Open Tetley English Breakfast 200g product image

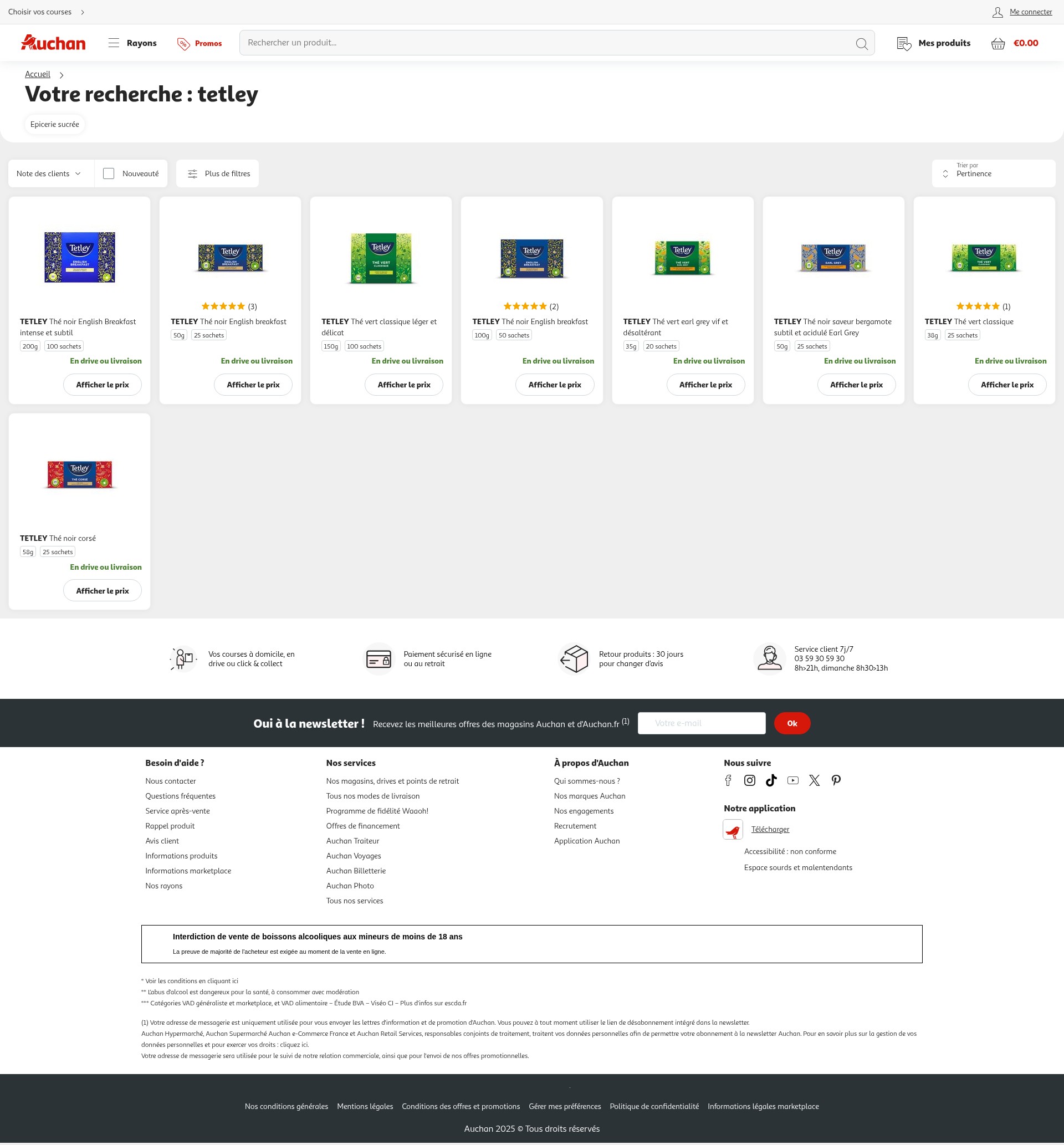tap(79, 257)
